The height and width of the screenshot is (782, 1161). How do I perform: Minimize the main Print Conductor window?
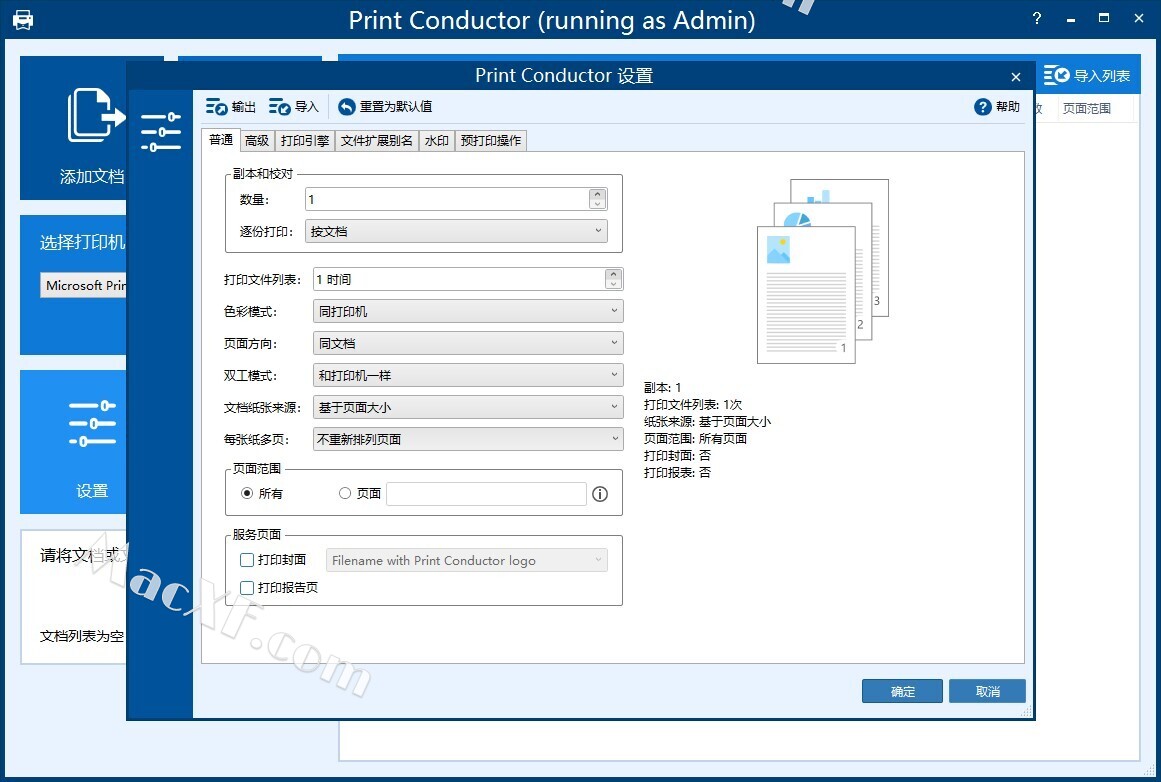[1071, 19]
